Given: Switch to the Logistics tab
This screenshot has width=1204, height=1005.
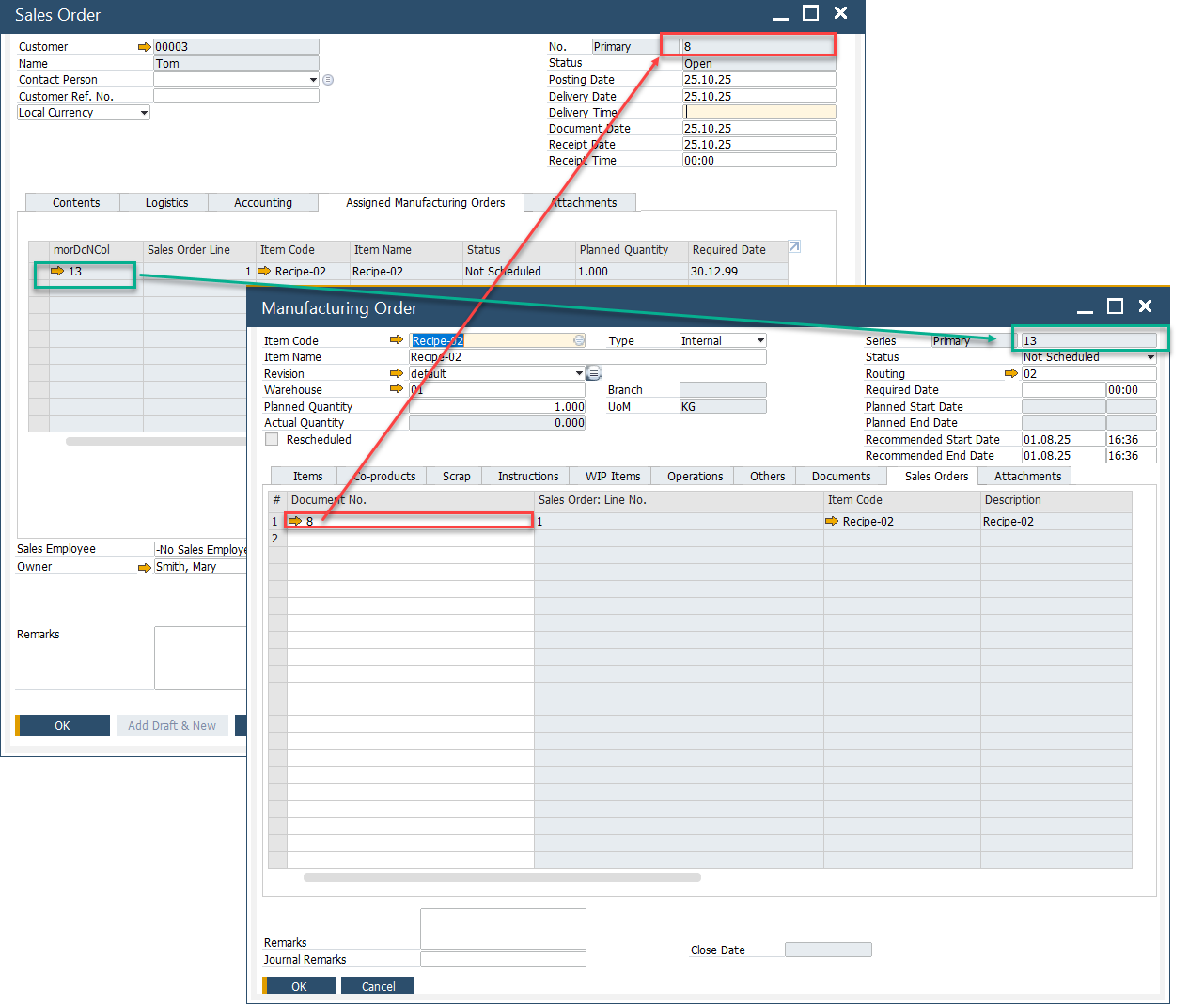Looking at the screenshot, I should point(166,203).
